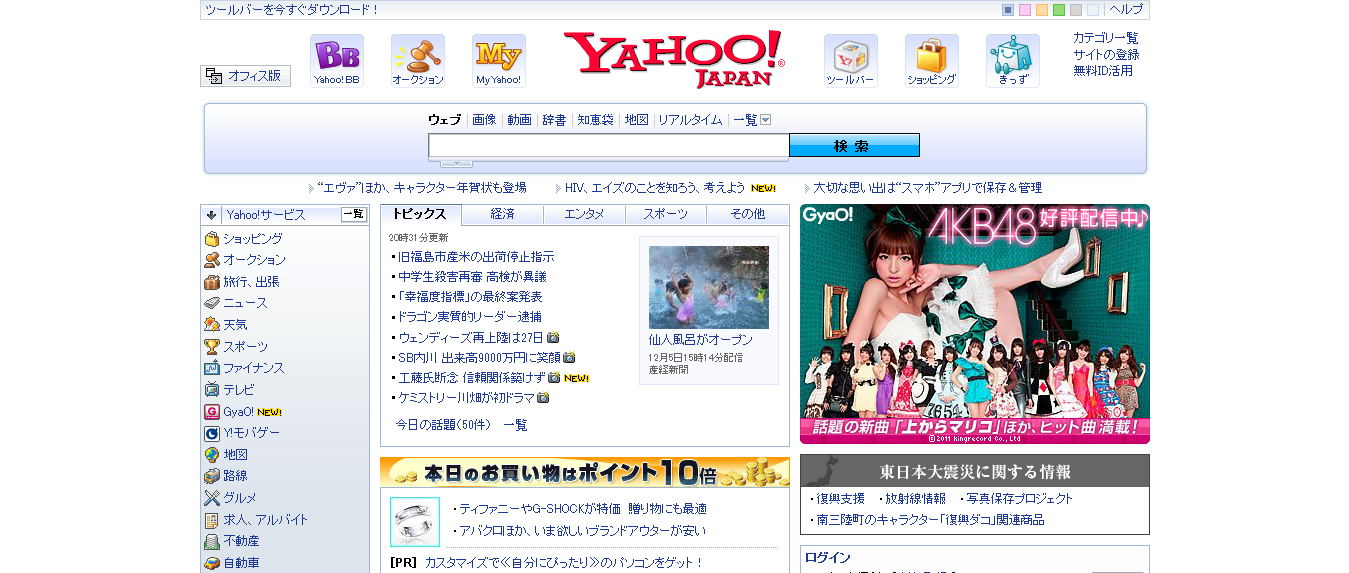Select the リアルタイム search tab

689,120
